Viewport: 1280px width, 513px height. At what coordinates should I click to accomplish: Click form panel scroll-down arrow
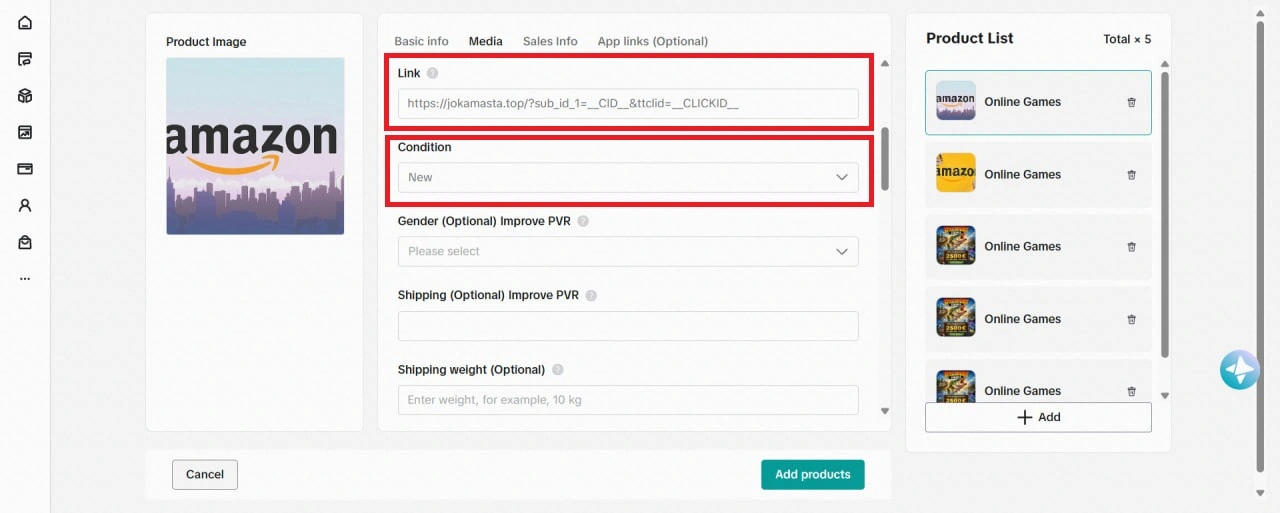[884, 411]
